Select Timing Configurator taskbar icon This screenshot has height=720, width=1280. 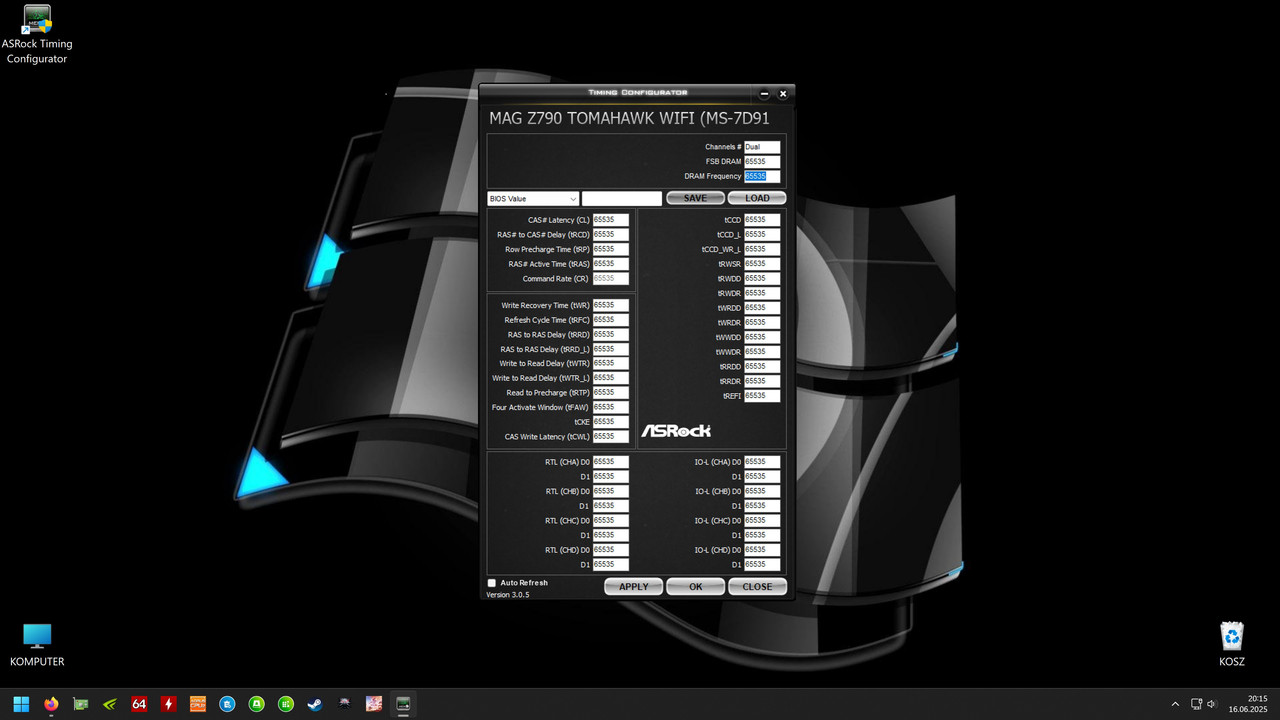[x=403, y=704]
